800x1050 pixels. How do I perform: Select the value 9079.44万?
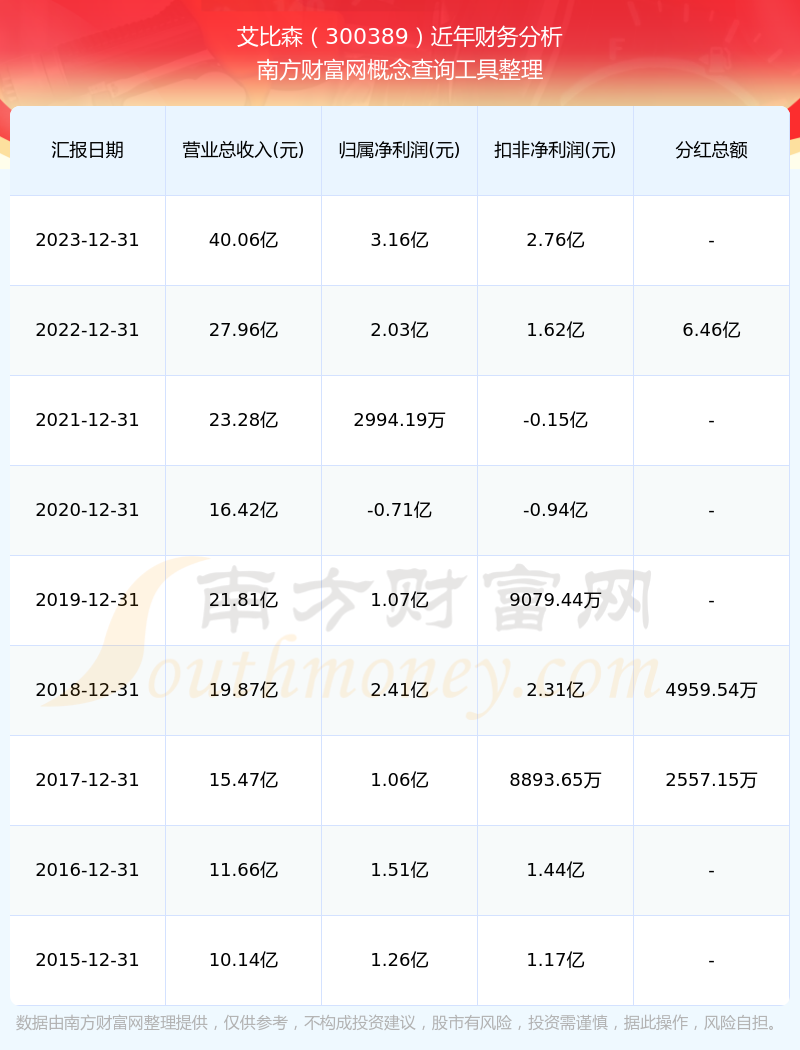pyautogui.click(x=555, y=600)
